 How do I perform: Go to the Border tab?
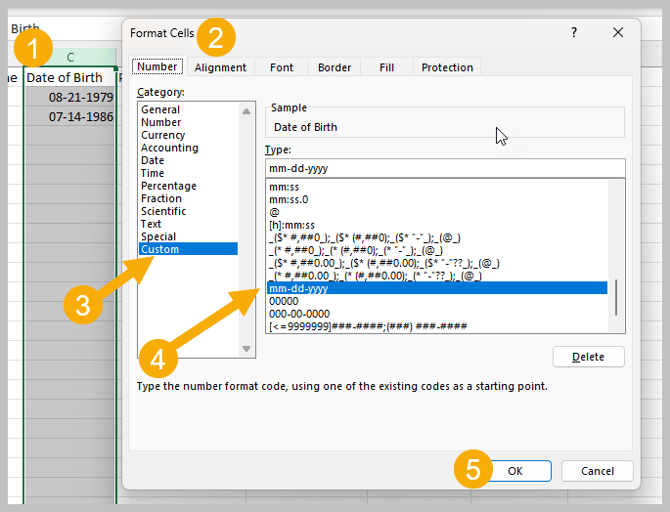(x=335, y=68)
